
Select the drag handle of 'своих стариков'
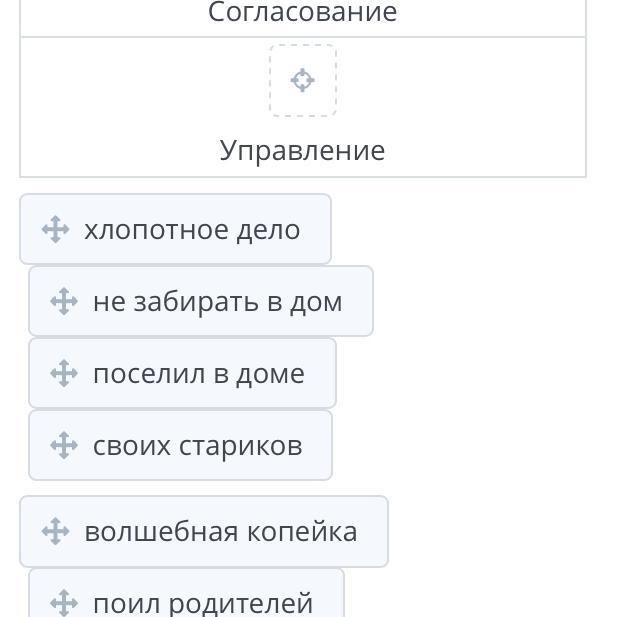(x=64, y=446)
